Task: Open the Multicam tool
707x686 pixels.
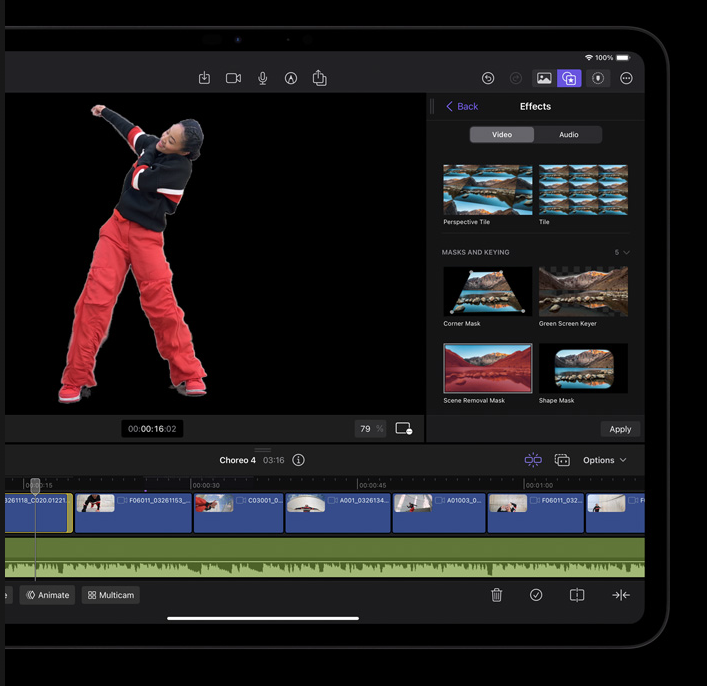Action: (x=110, y=595)
